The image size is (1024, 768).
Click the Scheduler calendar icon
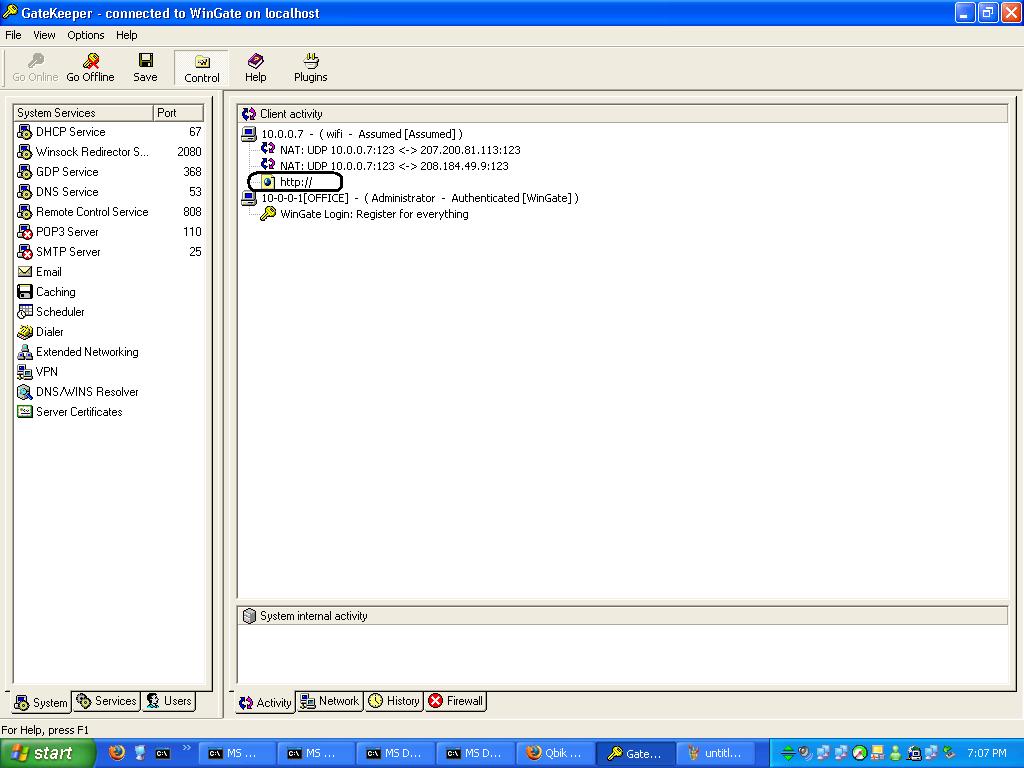[25, 312]
